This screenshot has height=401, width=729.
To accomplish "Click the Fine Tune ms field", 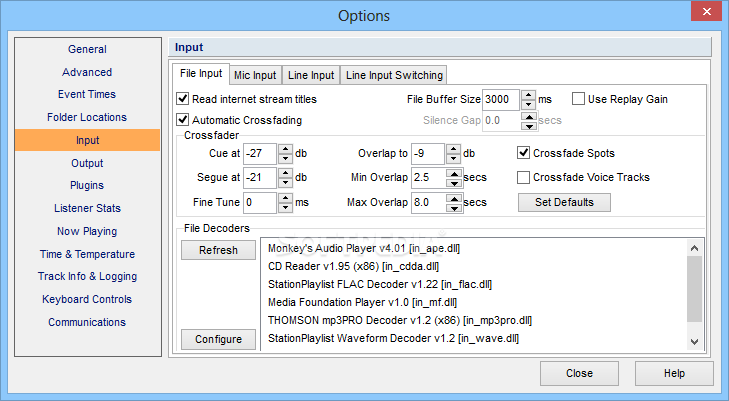I will 260,203.
